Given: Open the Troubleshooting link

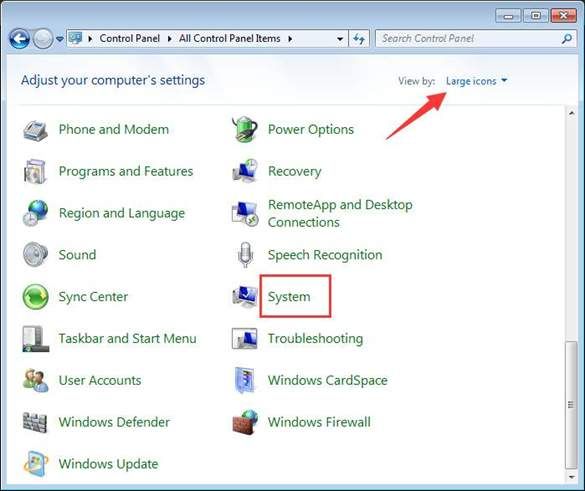Looking at the screenshot, I should pos(315,338).
